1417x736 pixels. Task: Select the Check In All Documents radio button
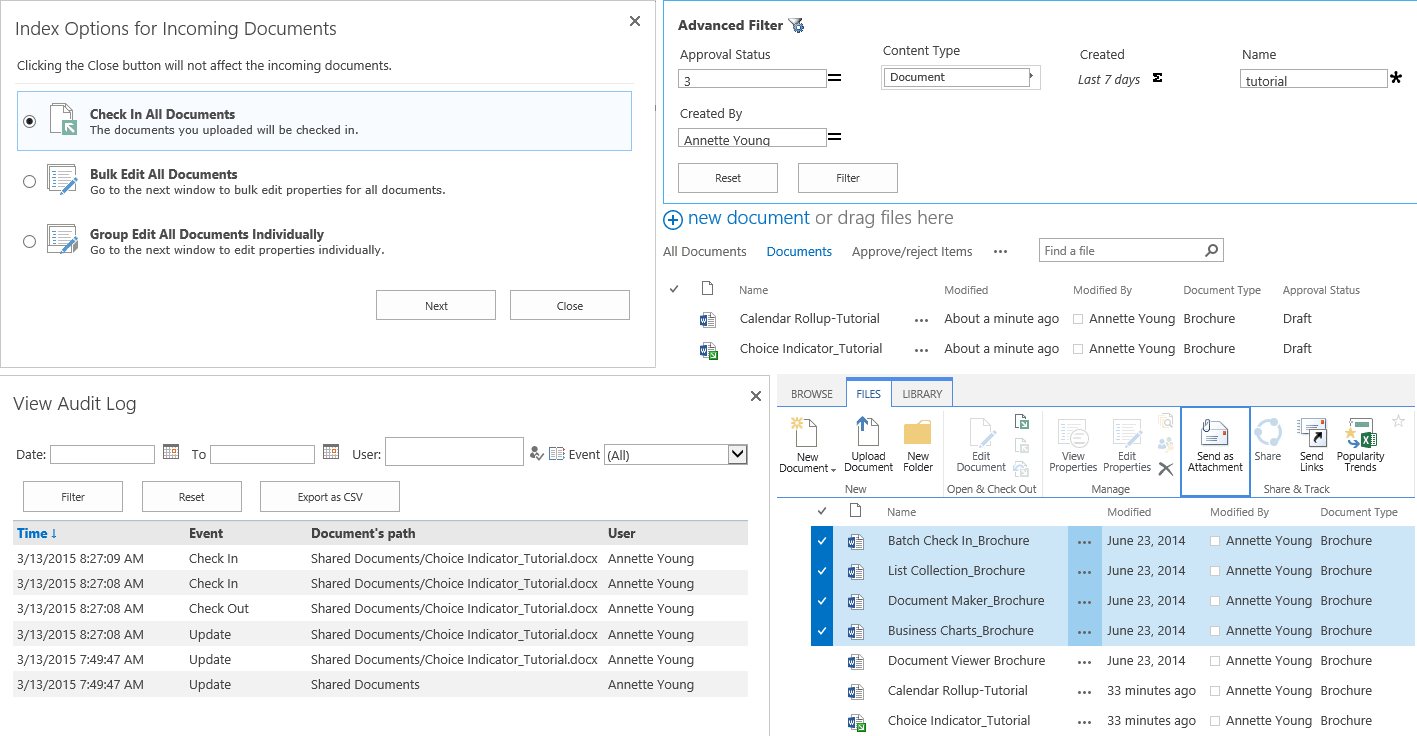(x=30, y=121)
